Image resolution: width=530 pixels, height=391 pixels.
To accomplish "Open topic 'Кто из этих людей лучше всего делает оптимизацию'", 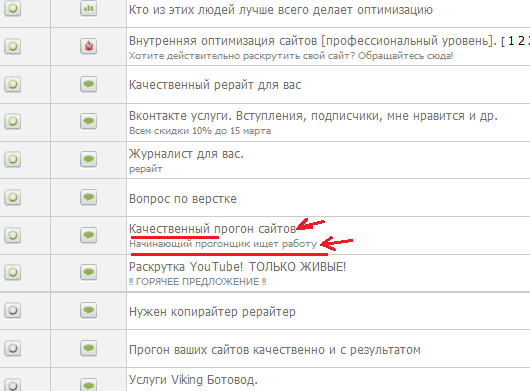I will coord(281,9).
